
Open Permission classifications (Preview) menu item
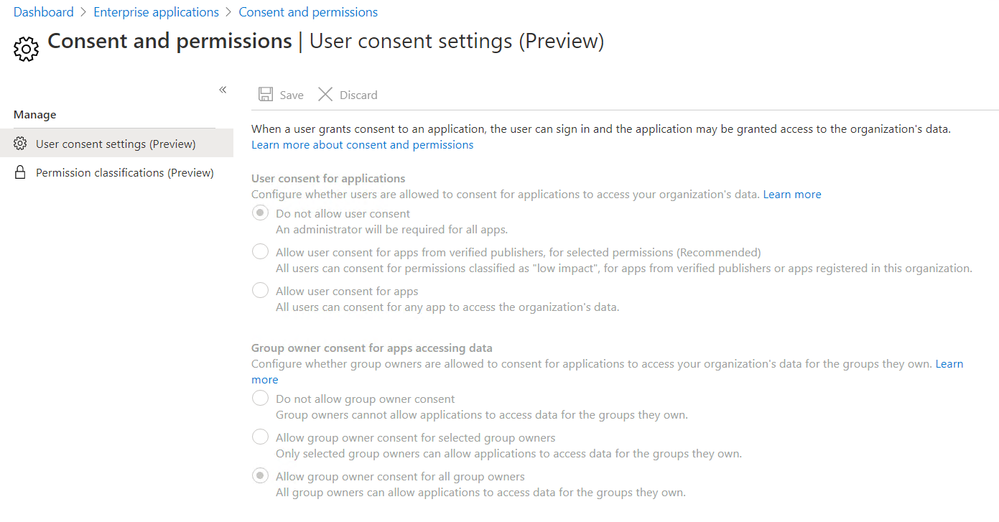coord(124,173)
